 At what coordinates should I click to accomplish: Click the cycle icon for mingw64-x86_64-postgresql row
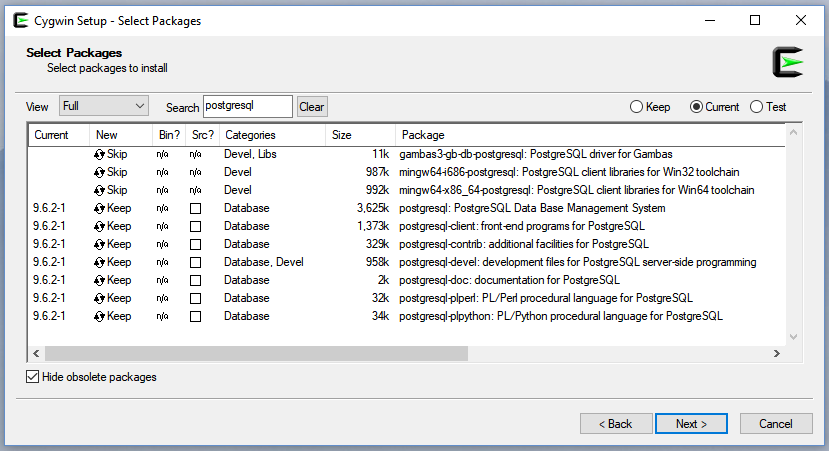[99, 190]
